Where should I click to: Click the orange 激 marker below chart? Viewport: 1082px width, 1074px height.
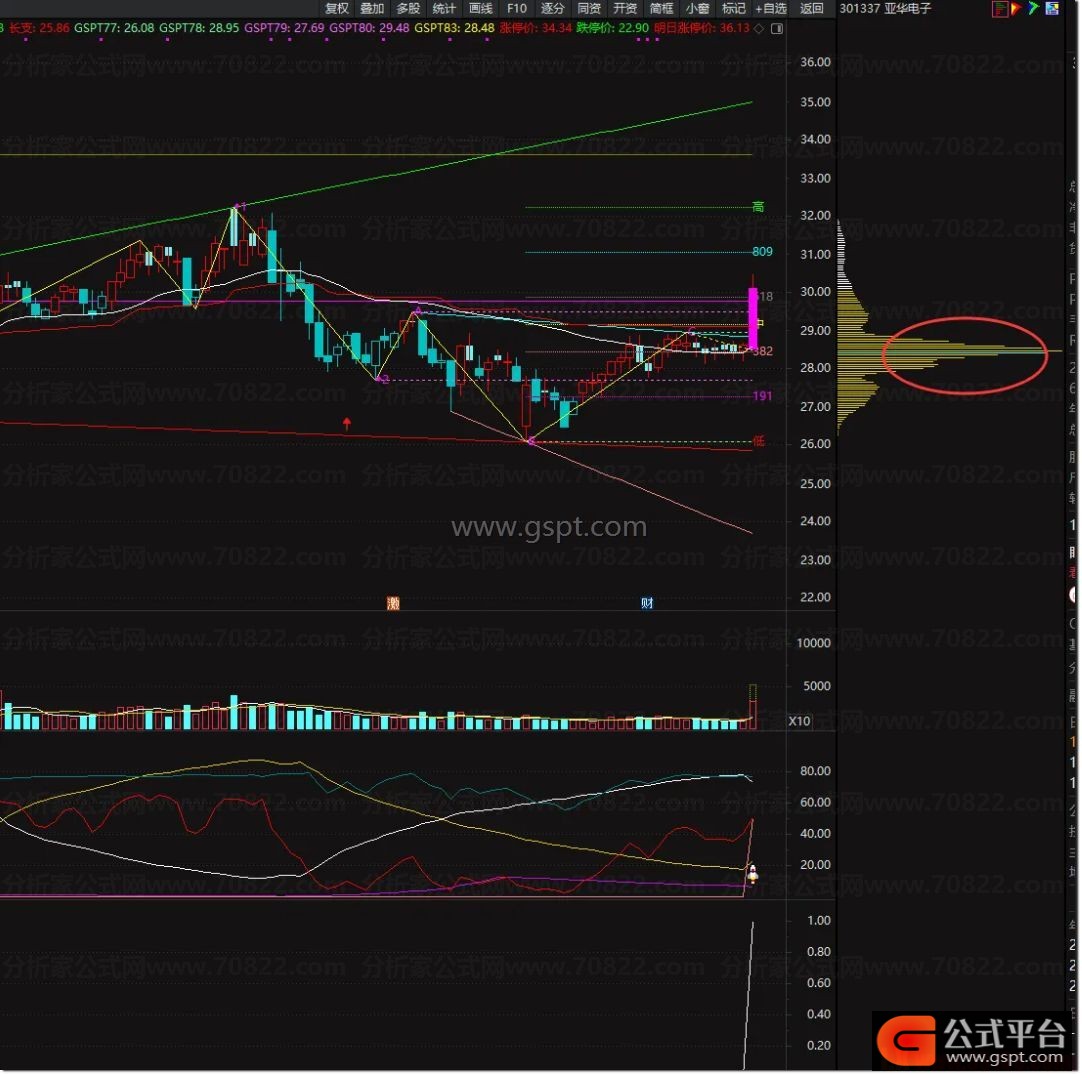(393, 603)
